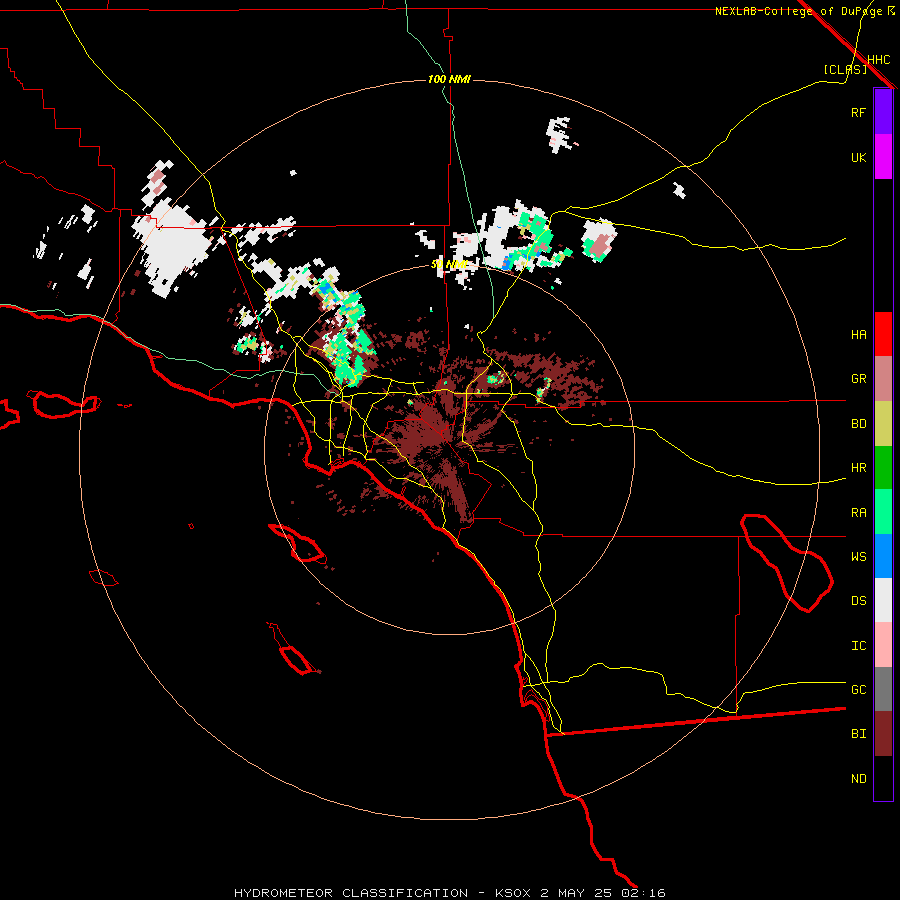900x900 pixels.
Task: Click the HA legend label
Action: (858, 334)
